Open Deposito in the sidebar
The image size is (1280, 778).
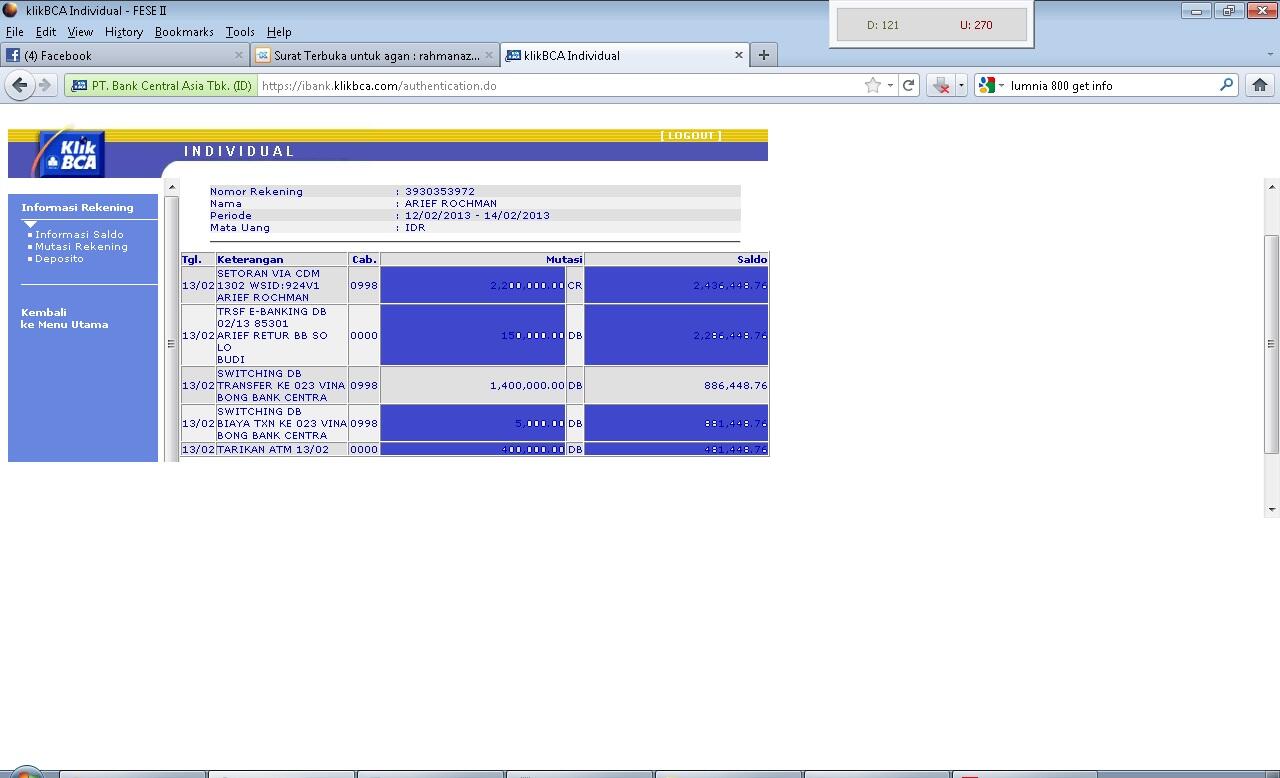(x=60, y=259)
